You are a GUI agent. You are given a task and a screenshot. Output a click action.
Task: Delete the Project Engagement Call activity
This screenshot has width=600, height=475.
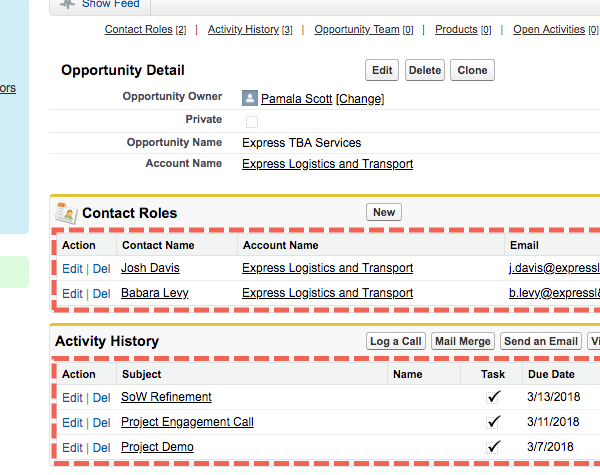click(x=101, y=423)
